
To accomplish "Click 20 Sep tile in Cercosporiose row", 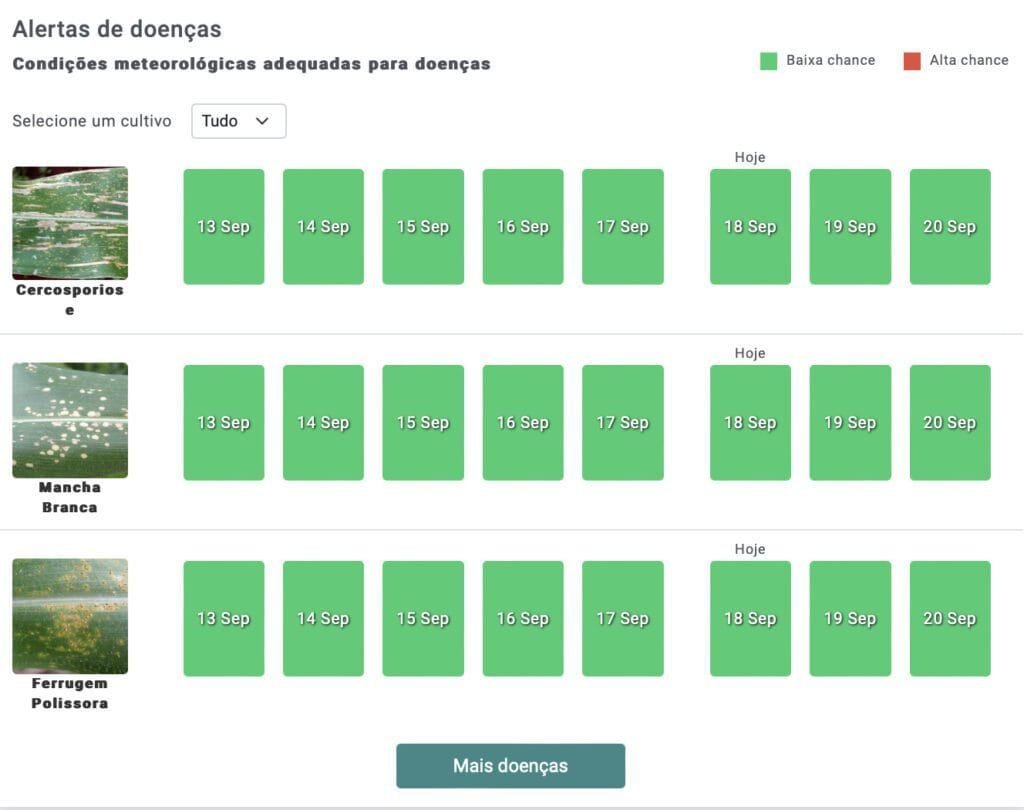I will 949,227.
